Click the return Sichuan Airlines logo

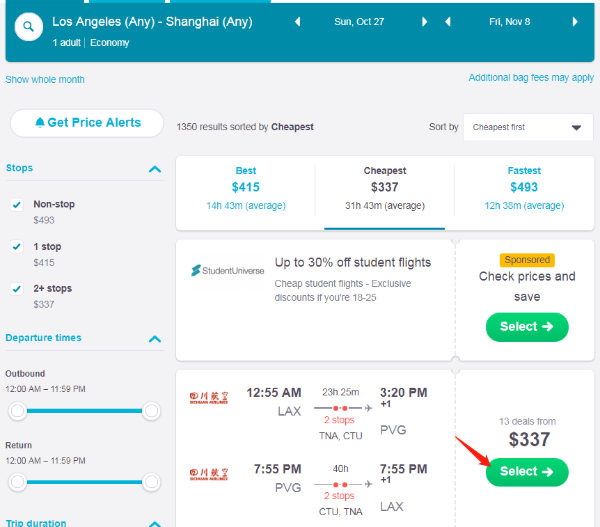pos(208,471)
